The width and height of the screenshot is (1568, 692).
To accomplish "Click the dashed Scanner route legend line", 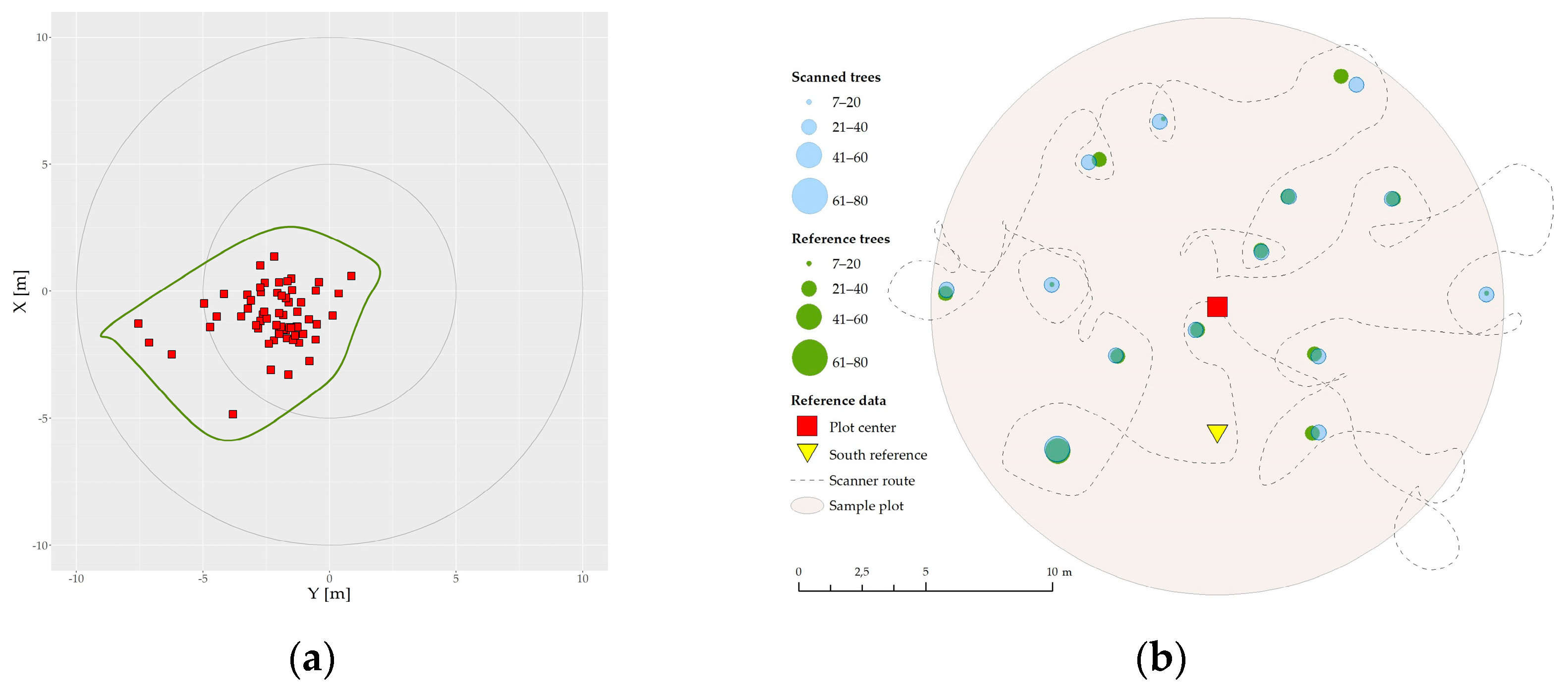I will [x=806, y=480].
